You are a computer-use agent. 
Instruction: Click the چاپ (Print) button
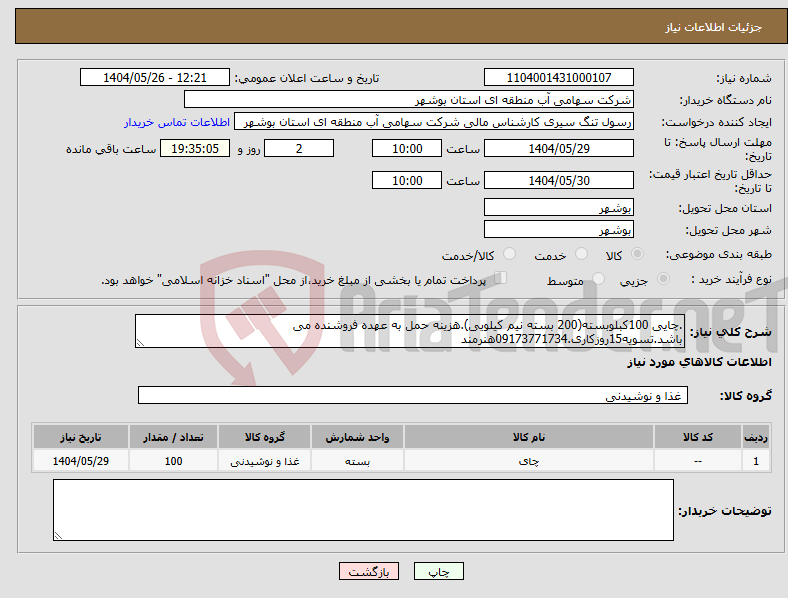point(438,571)
